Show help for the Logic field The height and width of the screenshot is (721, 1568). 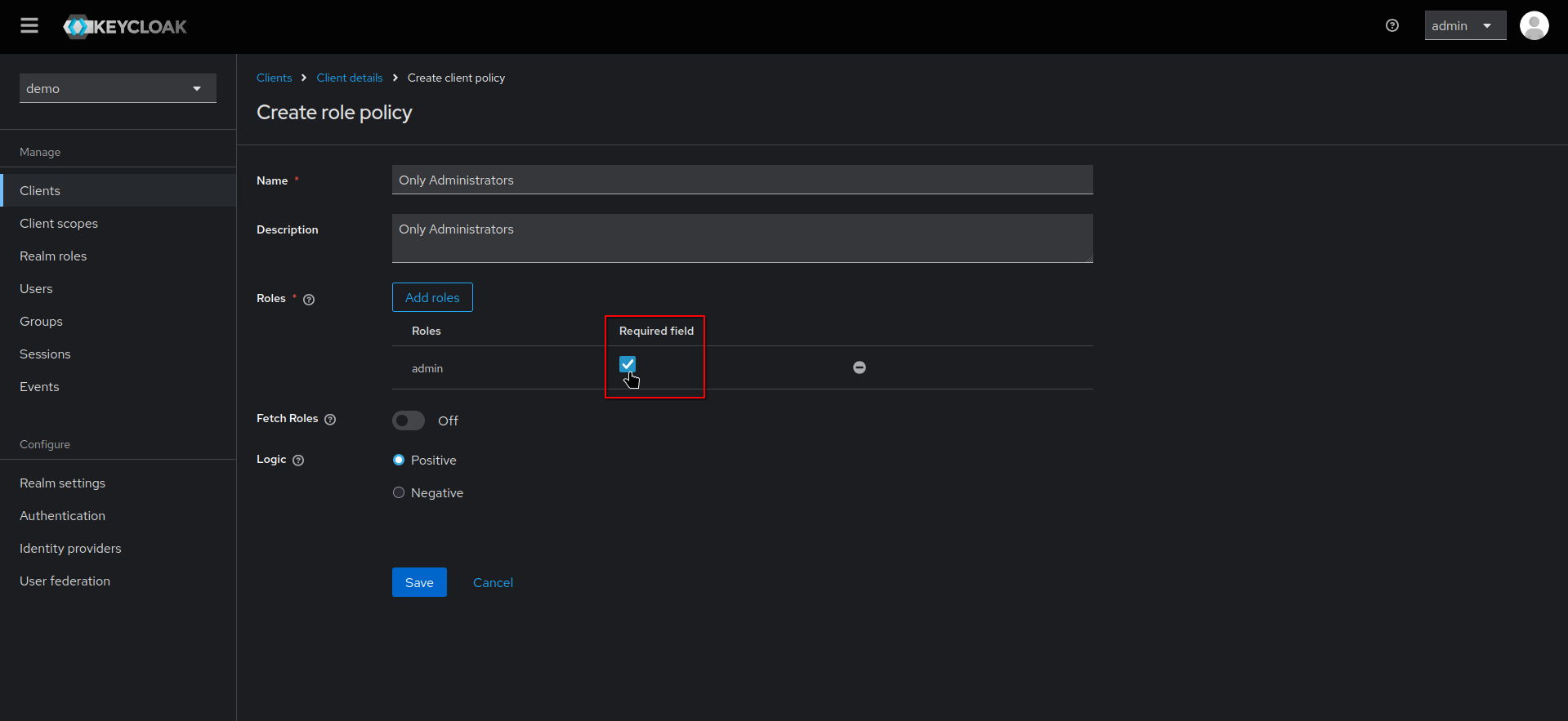point(298,461)
